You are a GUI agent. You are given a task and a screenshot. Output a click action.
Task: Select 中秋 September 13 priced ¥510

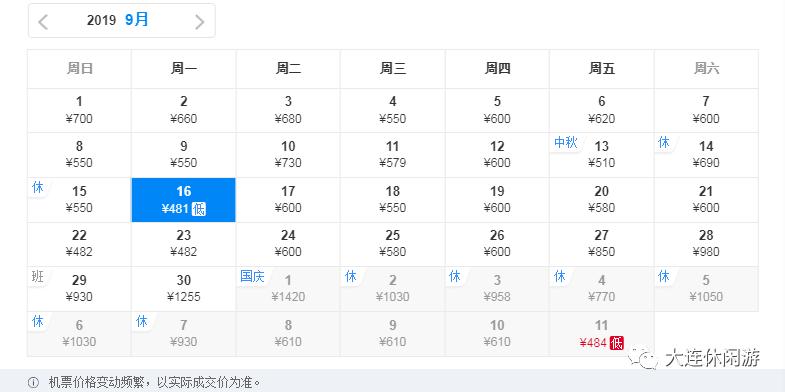602,155
